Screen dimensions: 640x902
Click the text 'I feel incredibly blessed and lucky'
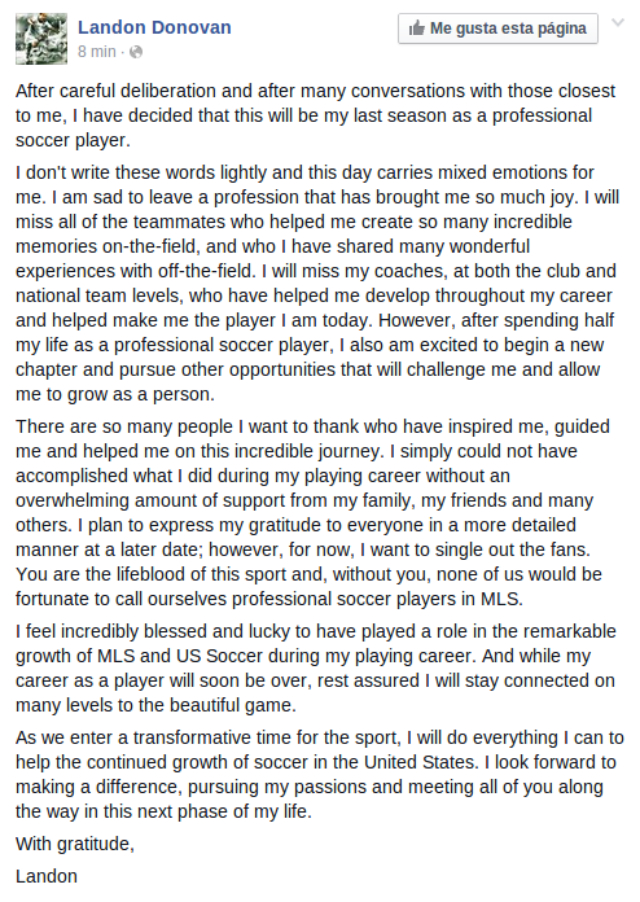pos(150,631)
